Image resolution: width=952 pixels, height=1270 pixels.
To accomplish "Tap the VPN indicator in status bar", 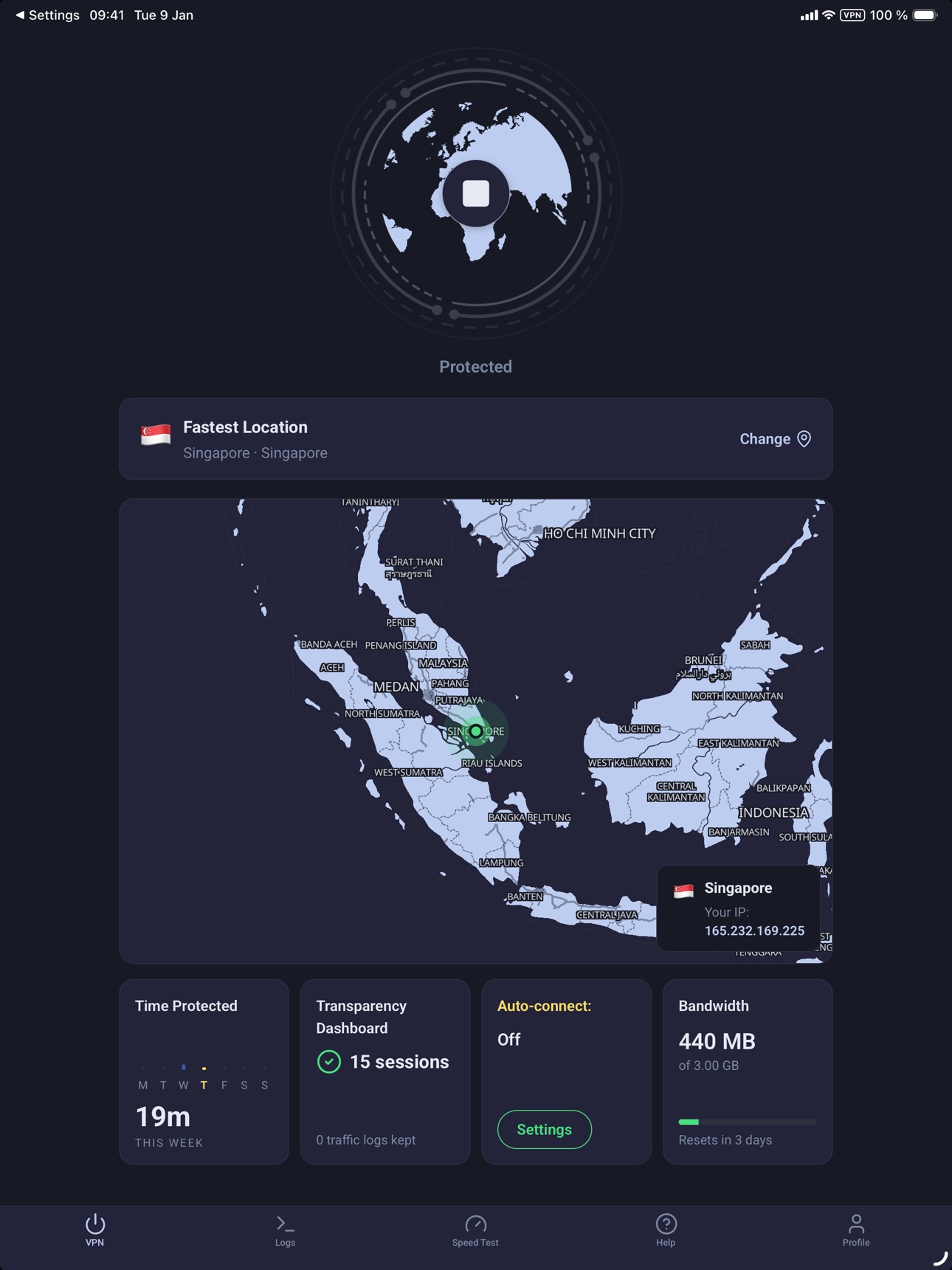I will (x=852, y=15).
